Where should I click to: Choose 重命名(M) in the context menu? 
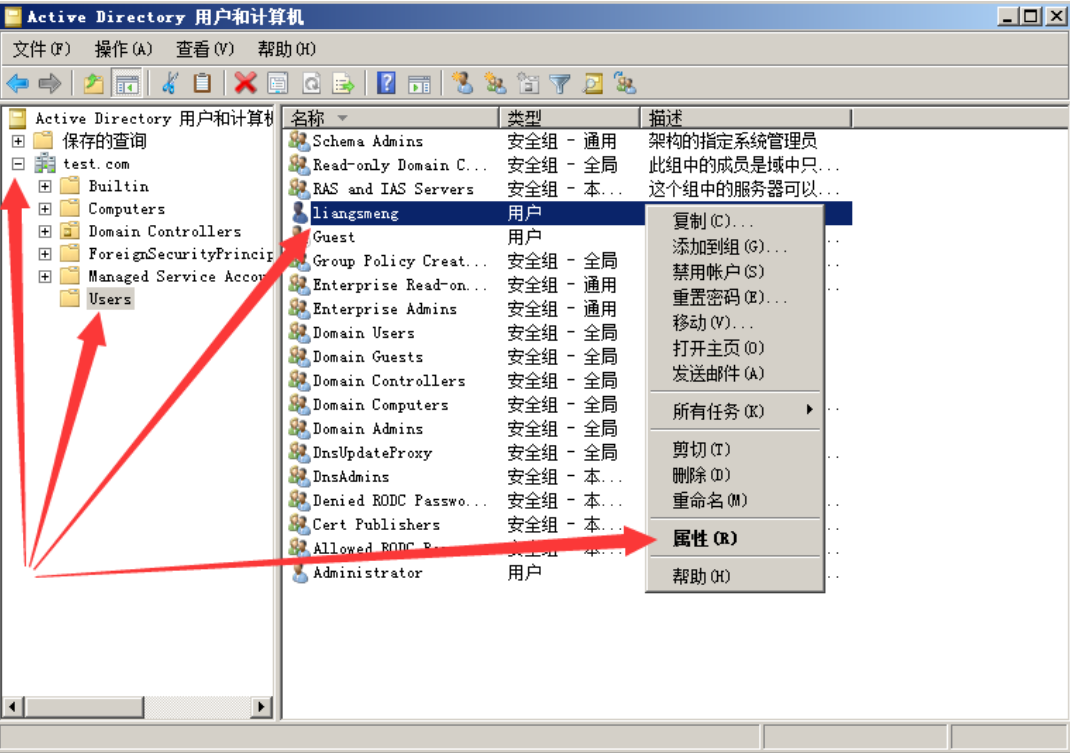coord(735,500)
